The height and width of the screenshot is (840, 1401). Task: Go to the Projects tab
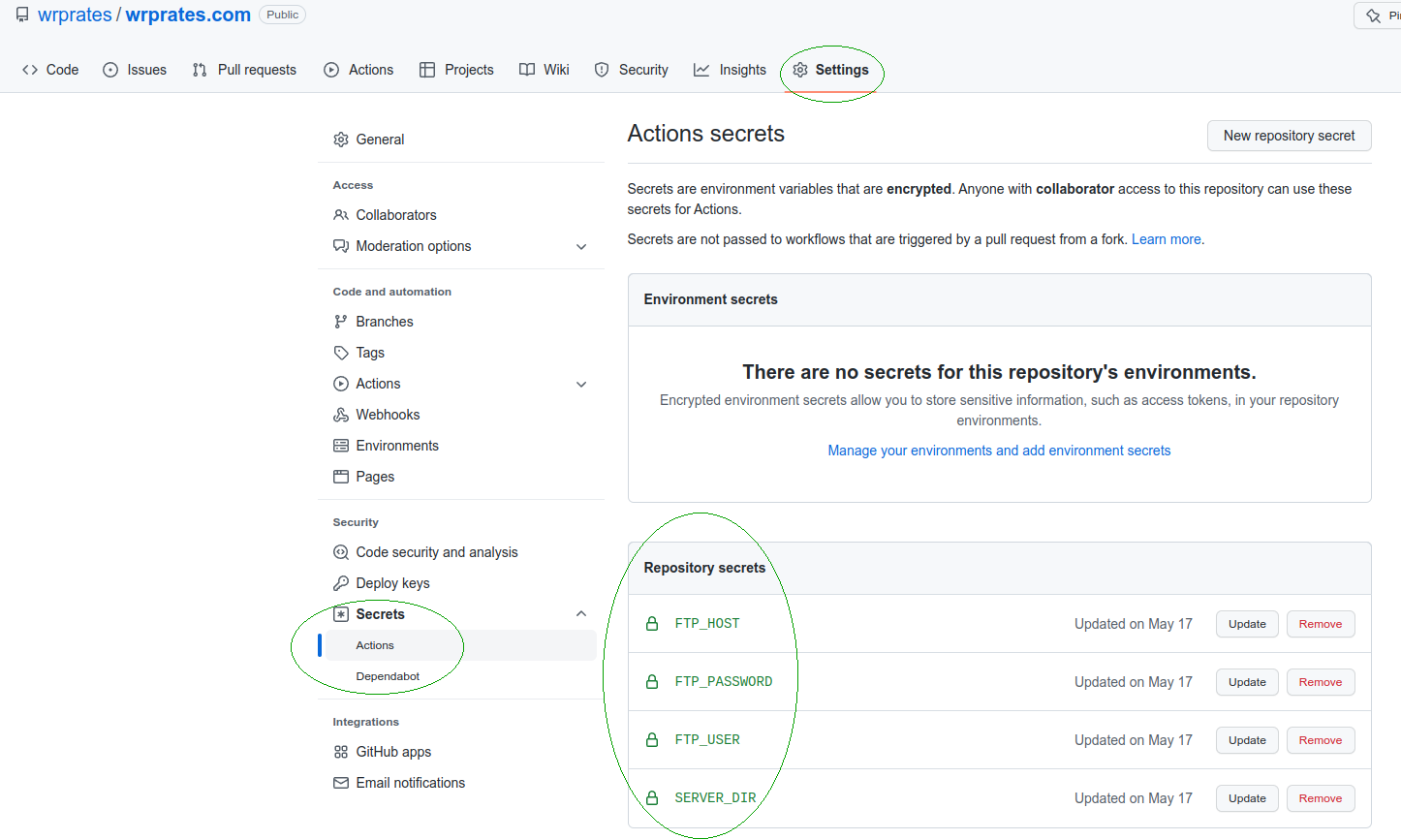[456, 70]
